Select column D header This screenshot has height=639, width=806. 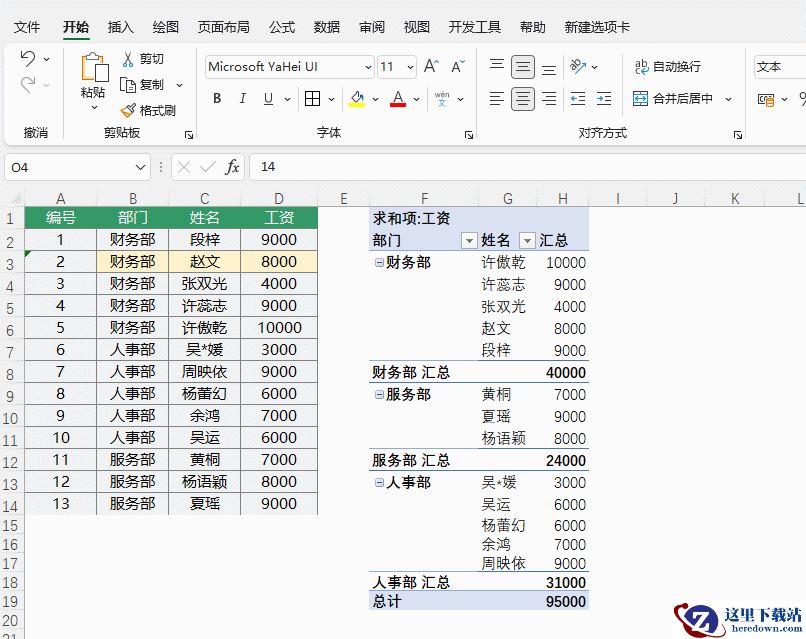(x=279, y=198)
